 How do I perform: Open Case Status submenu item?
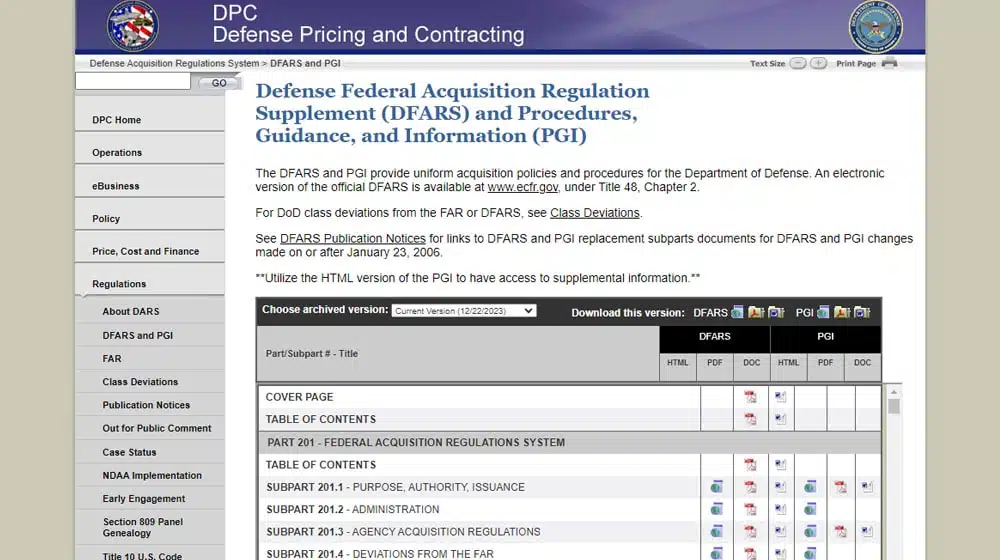(129, 452)
